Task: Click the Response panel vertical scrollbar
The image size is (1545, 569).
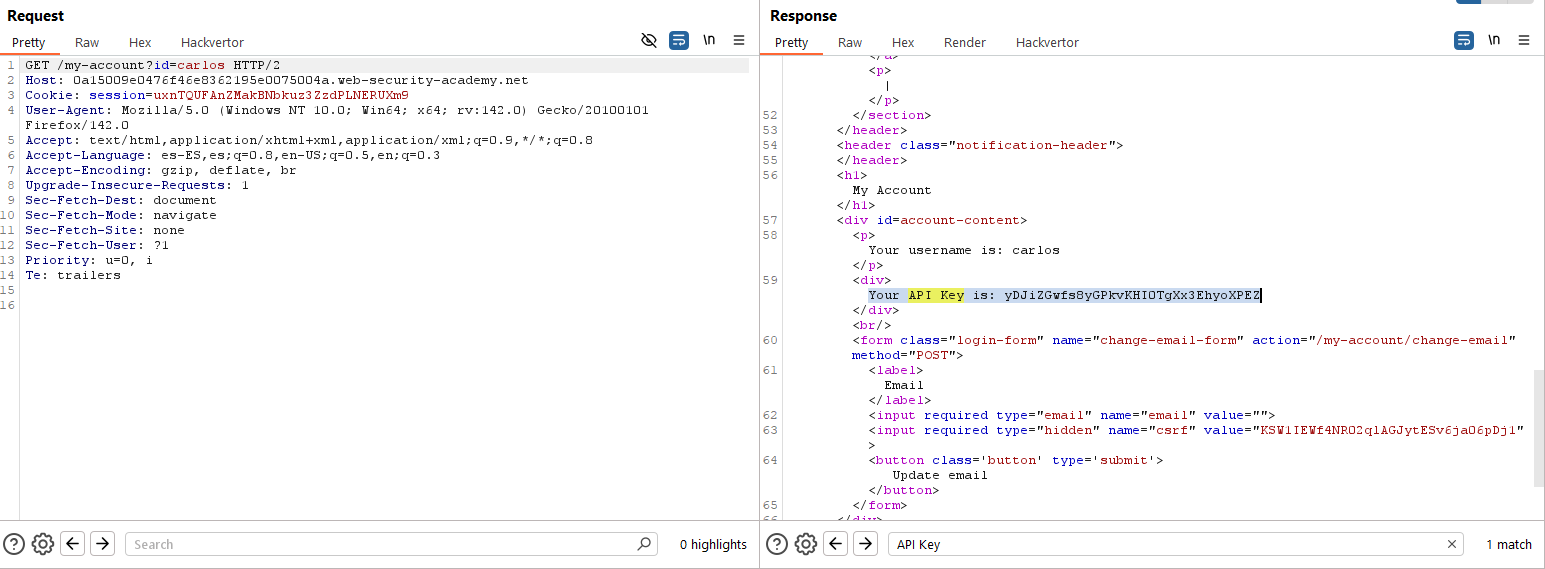Action: point(1538,427)
